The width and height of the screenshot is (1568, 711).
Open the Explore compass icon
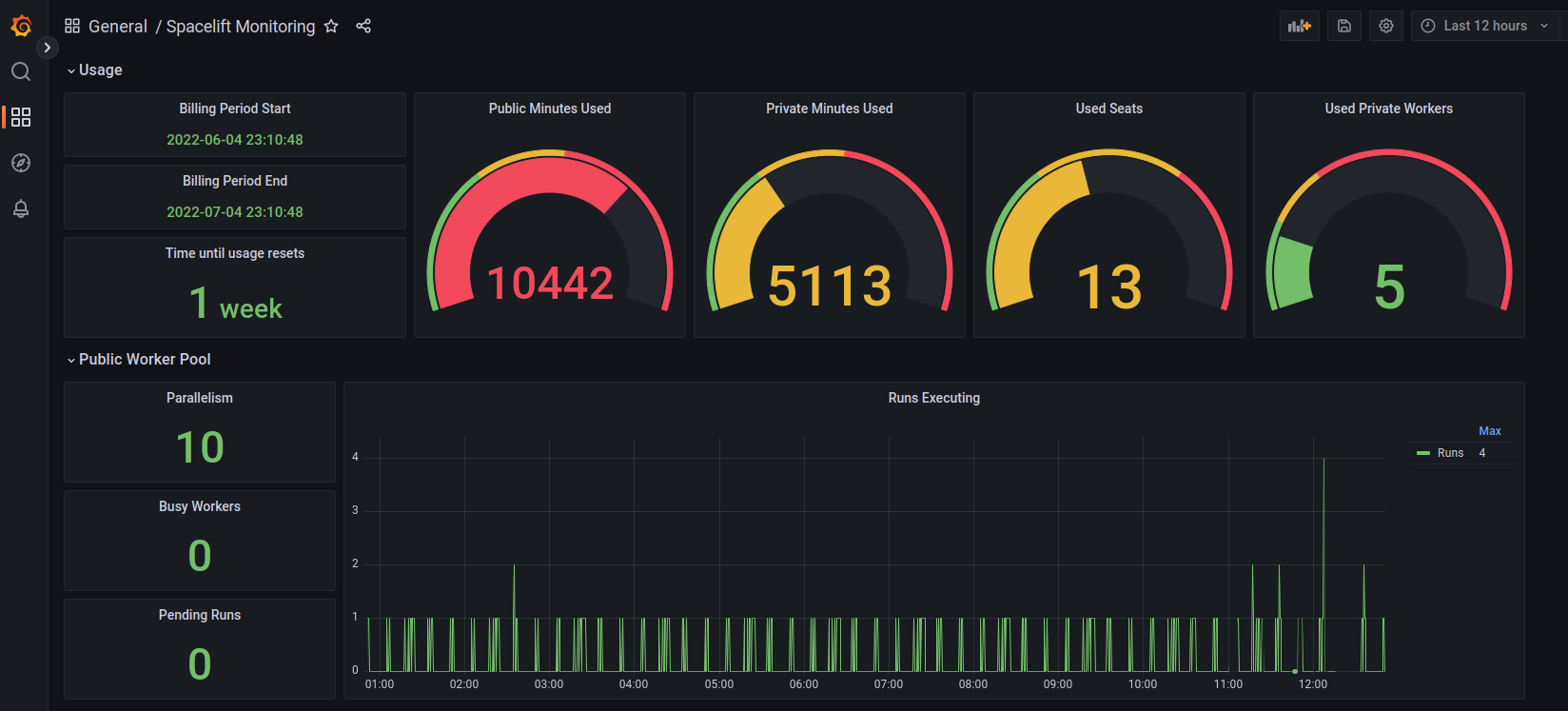coord(21,163)
